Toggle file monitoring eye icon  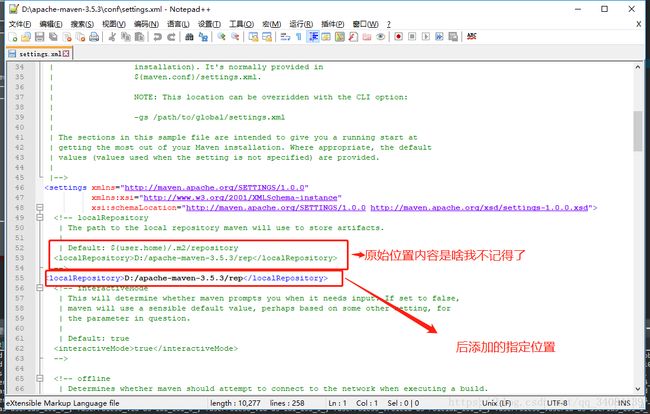381,37
